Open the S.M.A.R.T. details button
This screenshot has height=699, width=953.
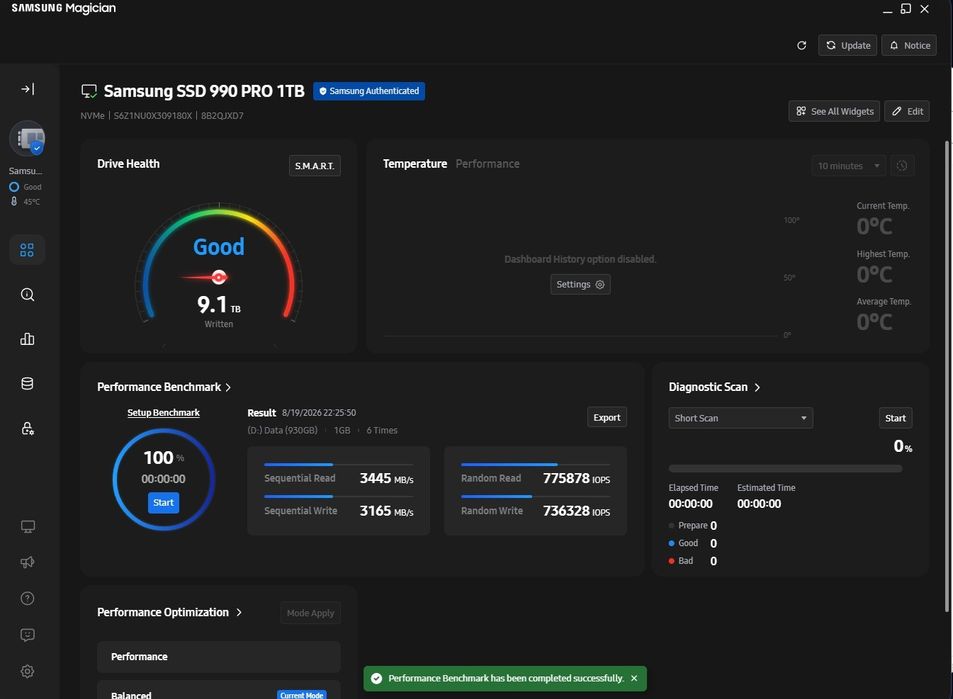pos(314,166)
